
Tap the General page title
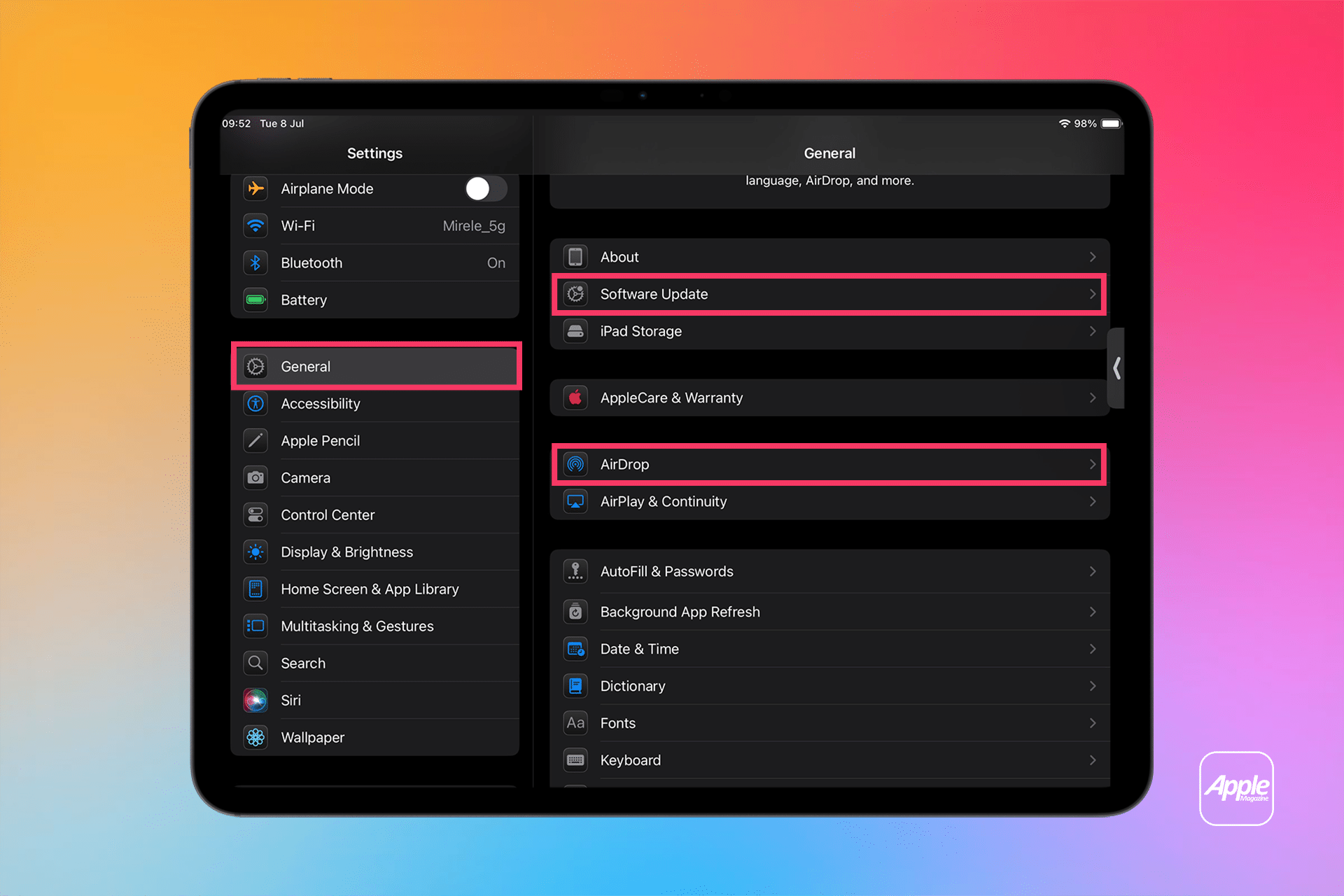pos(829,153)
